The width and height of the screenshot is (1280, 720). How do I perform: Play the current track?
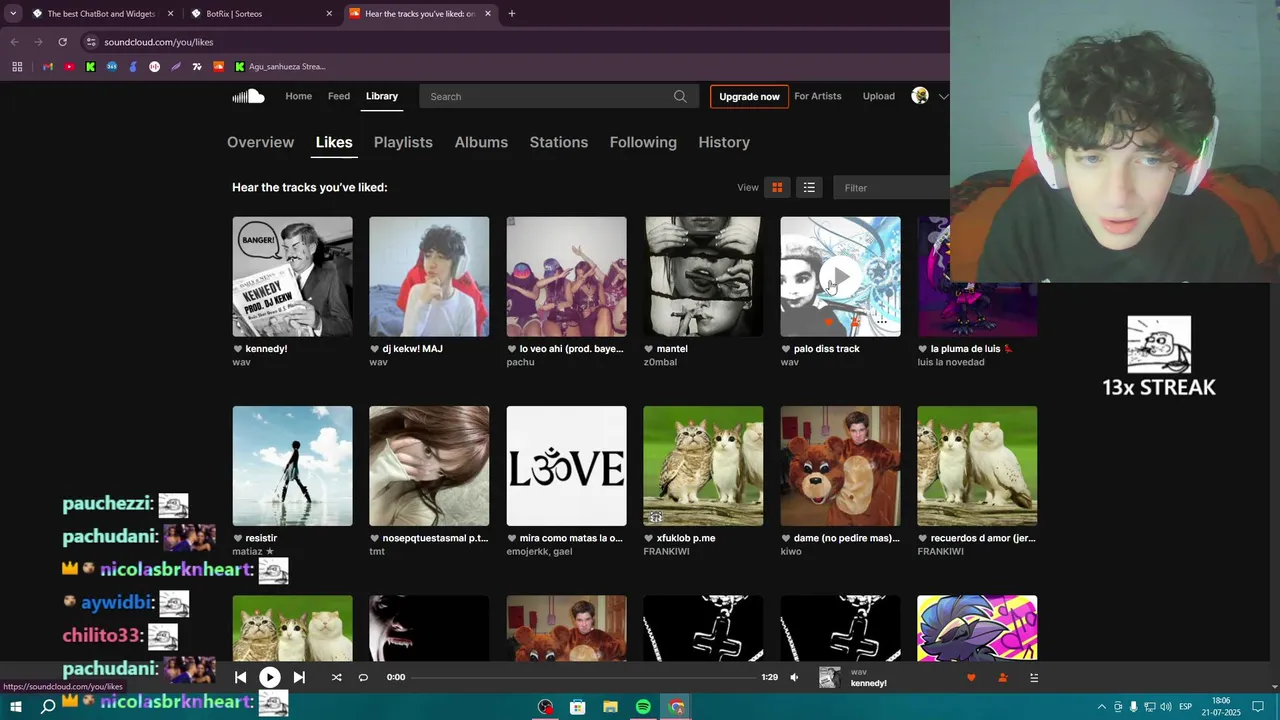(270, 677)
